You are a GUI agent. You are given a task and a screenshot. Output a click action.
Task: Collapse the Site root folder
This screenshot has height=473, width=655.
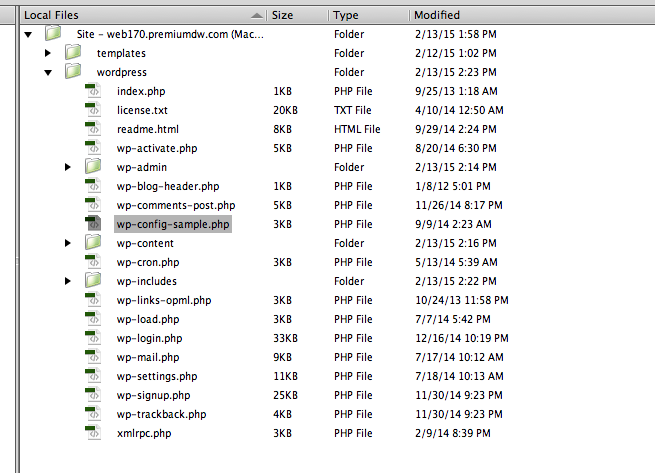(x=28, y=34)
